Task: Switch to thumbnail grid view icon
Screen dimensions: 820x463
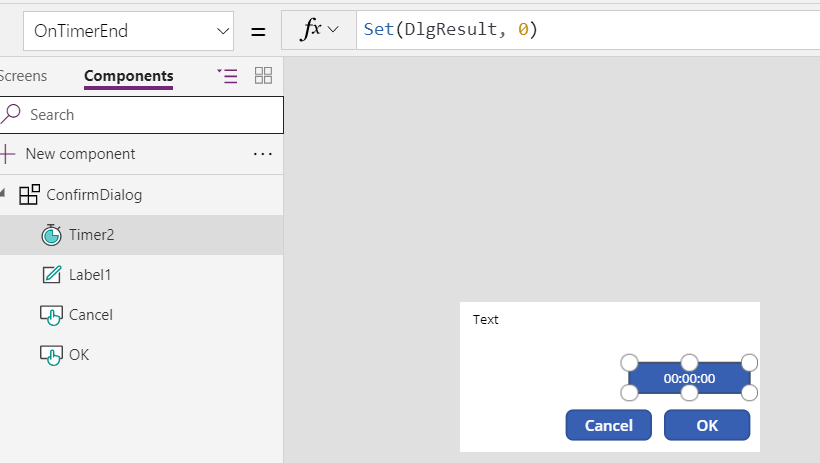Action: tap(263, 75)
